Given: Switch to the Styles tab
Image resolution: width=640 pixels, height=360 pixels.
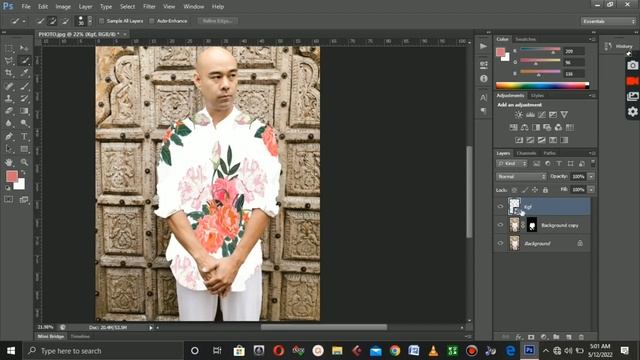Looking at the screenshot, I should pyautogui.click(x=537, y=96).
